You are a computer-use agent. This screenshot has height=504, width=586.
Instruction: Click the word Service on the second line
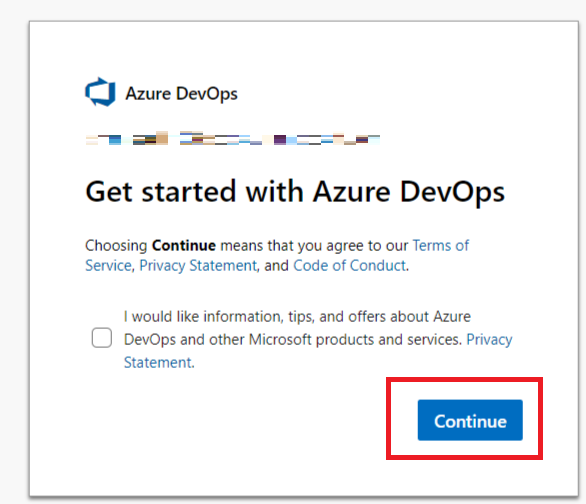(x=108, y=266)
